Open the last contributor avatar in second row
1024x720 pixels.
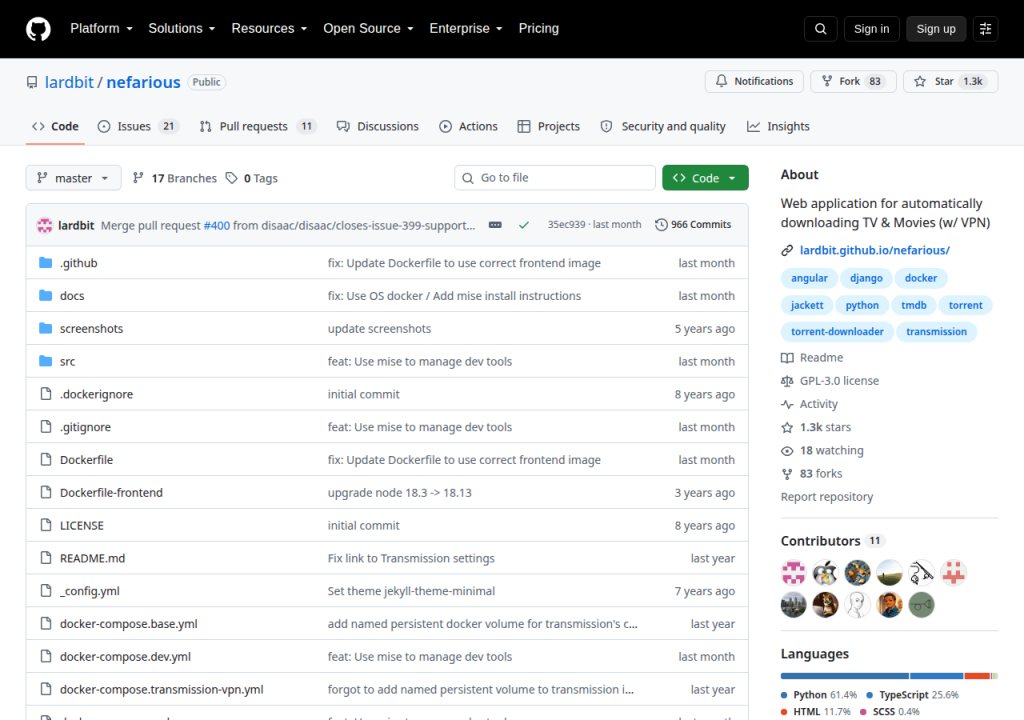coord(921,605)
